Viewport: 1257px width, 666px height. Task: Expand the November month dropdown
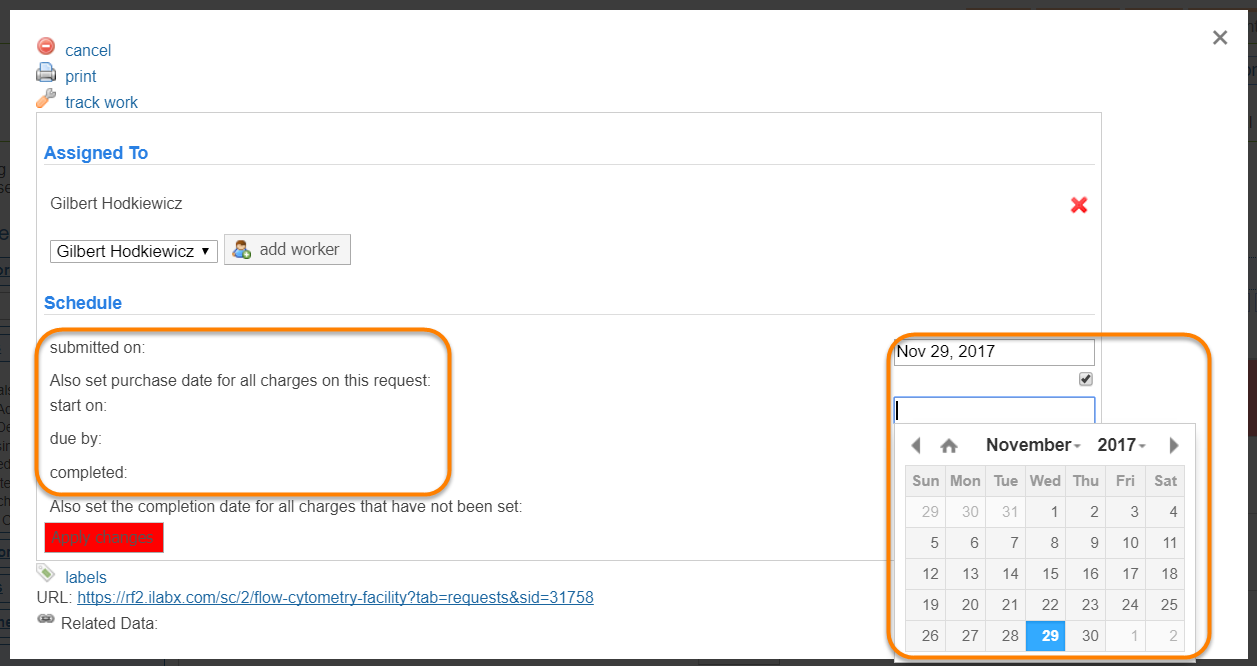point(1033,445)
